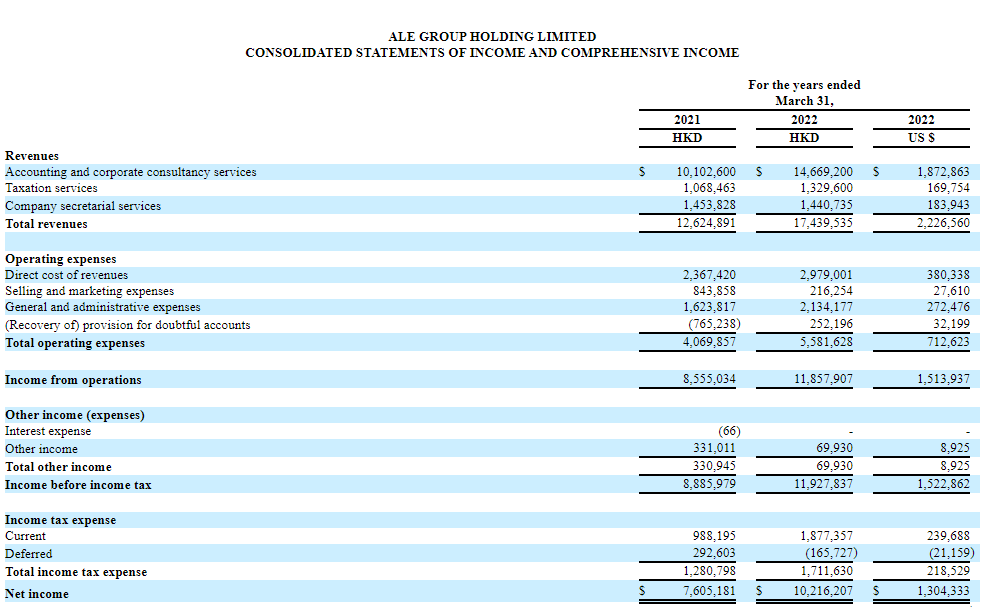Select income from operations 8,555,034

pos(709,379)
